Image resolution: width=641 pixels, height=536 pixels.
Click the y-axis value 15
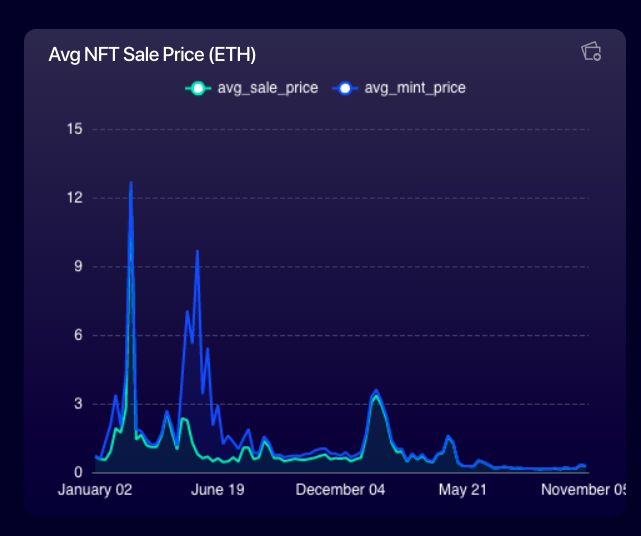tap(75, 129)
